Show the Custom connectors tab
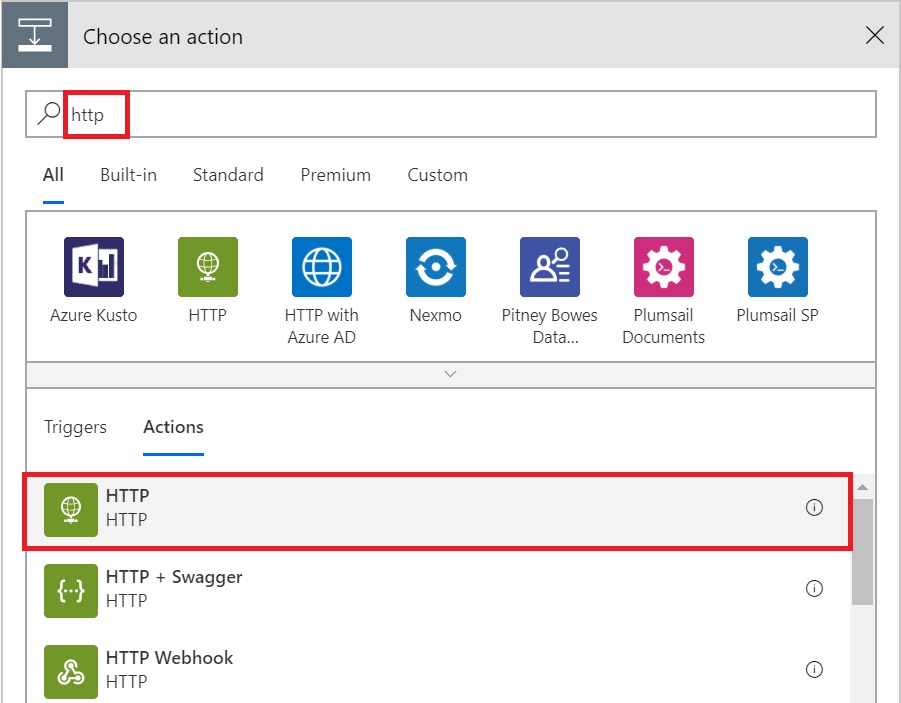901x703 pixels. pyautogui.click(x=437, y=175)
